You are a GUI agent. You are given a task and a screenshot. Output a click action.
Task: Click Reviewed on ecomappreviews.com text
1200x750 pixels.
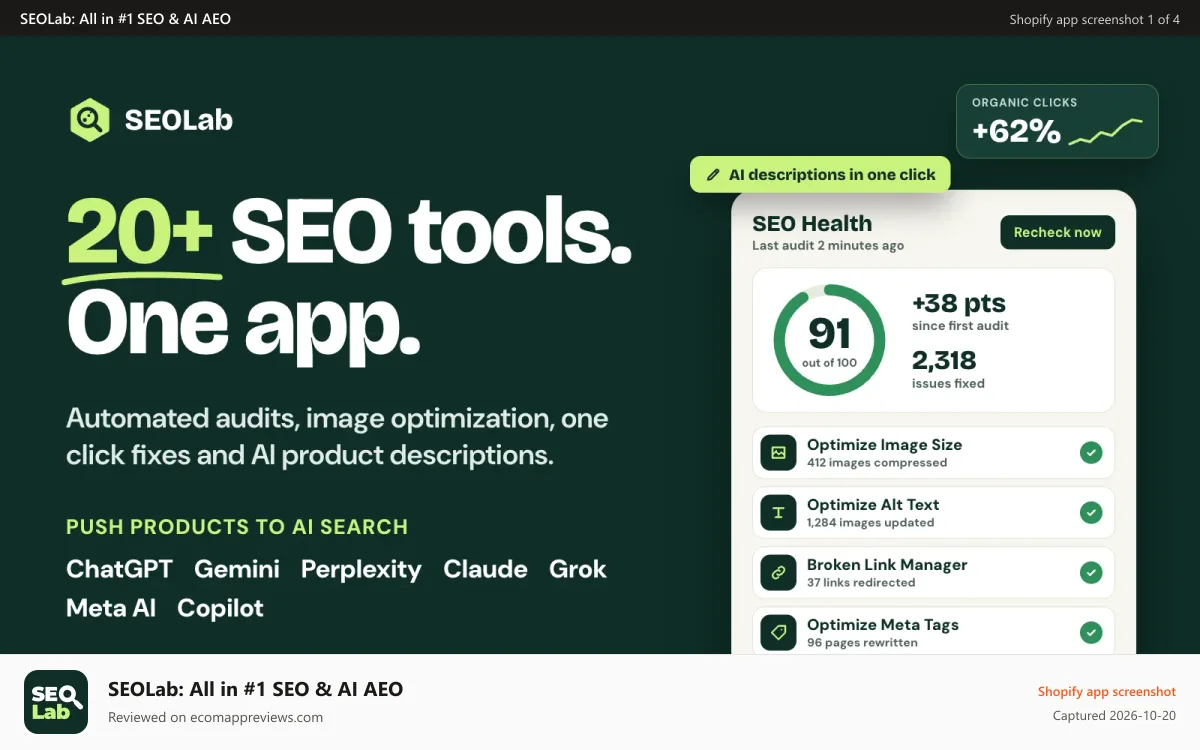click(215, 717)
